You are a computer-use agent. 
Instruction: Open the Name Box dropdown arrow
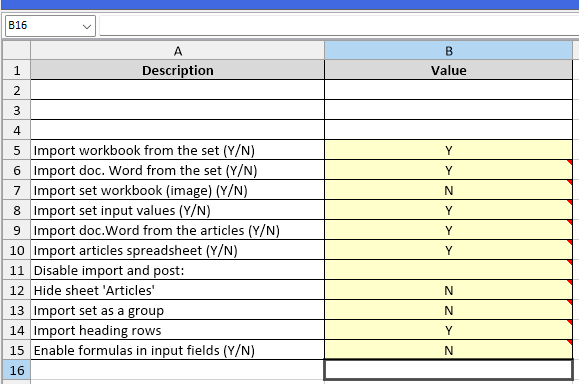point(87,26)
